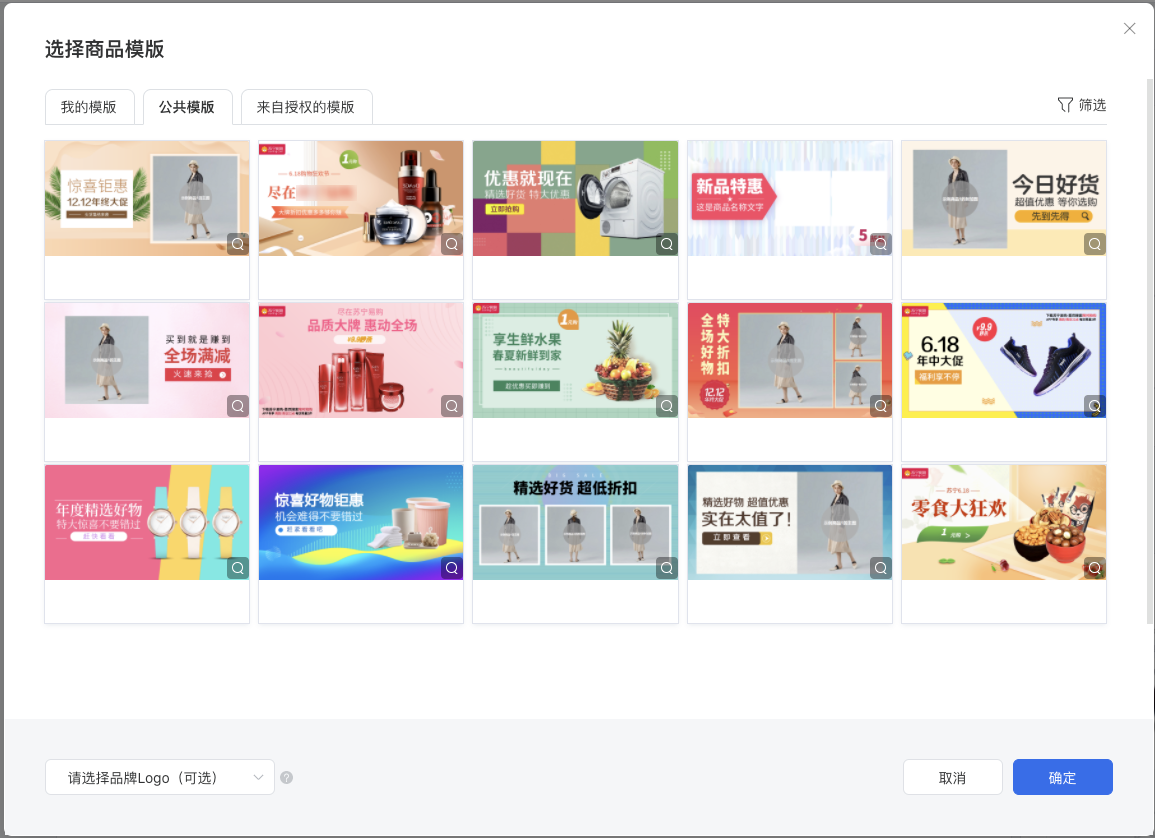Screen dimensions: 1155x838
Task: Click the preview magnifier on the 6.18 sneaker template
Action: click(1094, 406)
